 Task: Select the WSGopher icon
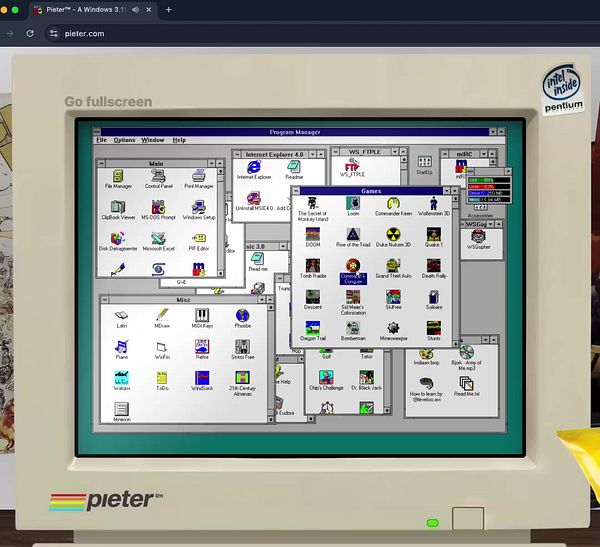click(478, 240)
